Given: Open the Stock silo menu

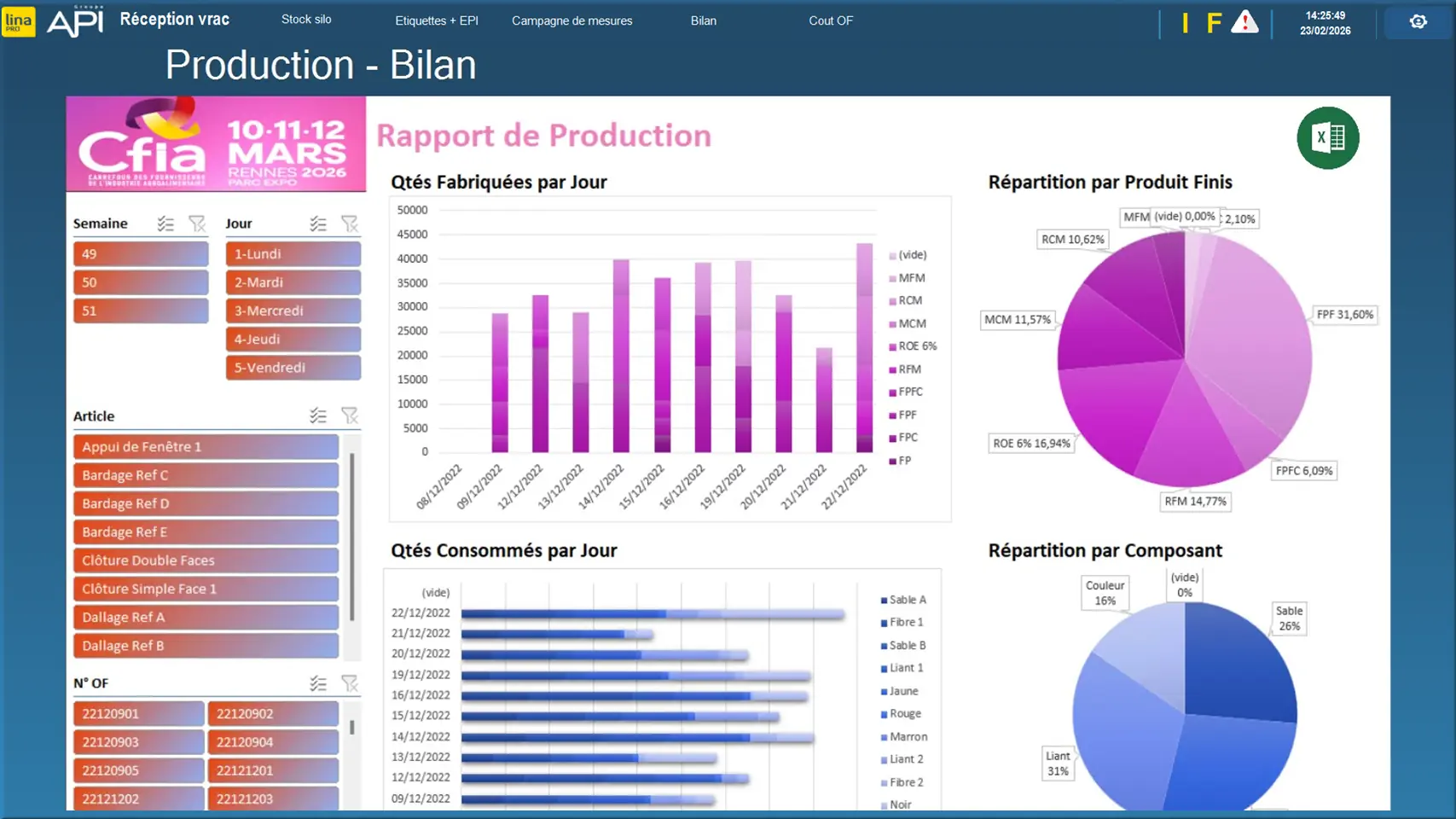Looking at the screenshot, I should tap(306, 20).
